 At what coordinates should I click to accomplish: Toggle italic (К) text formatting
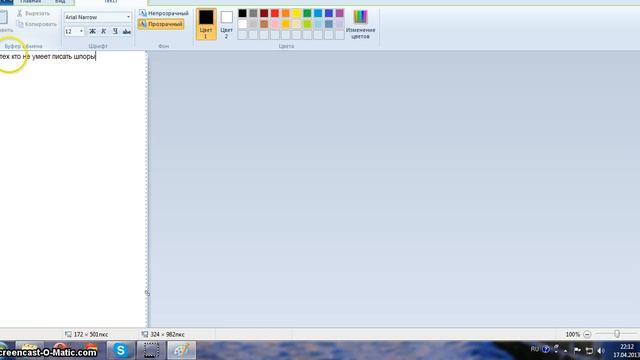(104, 31)
